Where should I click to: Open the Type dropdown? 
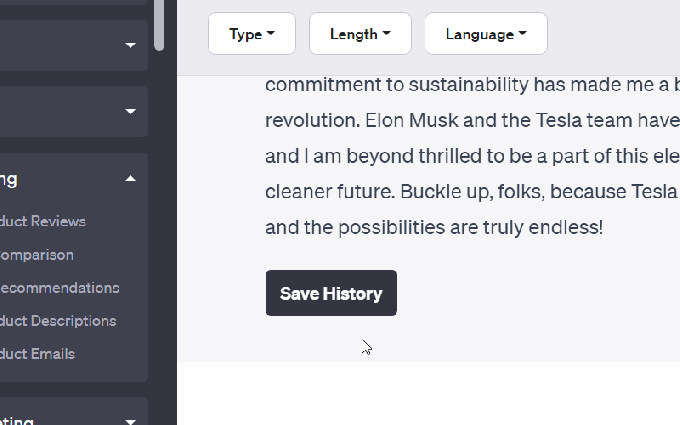251,34
